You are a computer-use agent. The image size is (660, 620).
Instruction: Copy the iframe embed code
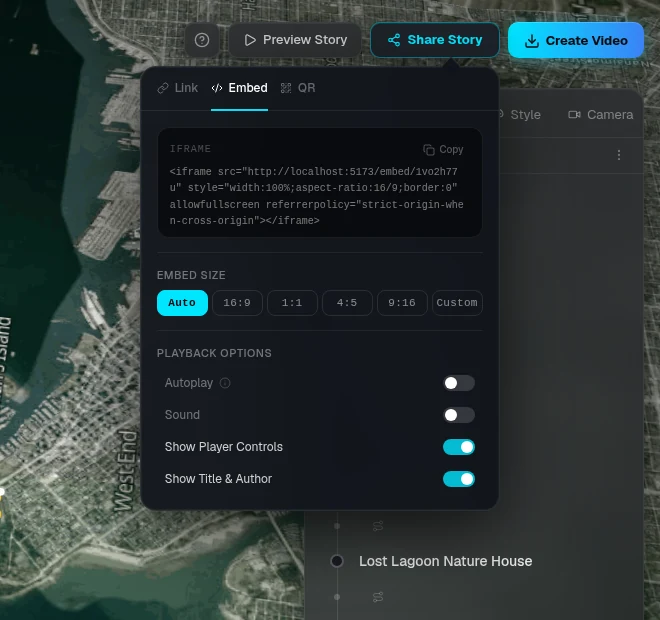pyautogui.click(x=443, y=149)
